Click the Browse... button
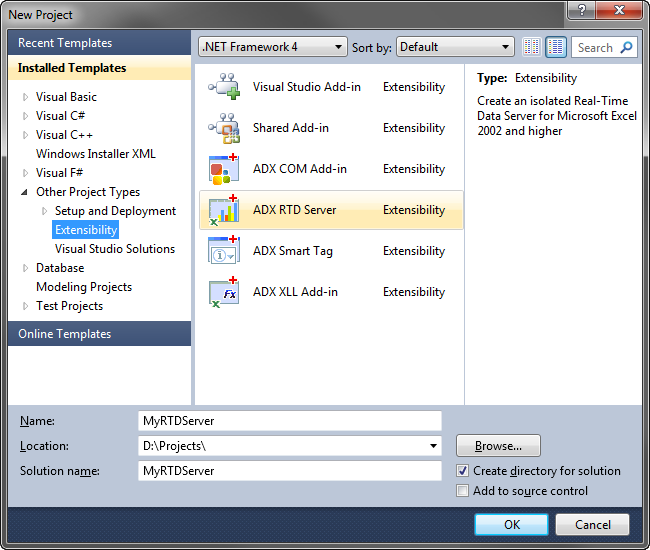This screenshot has width=650, height=550. 498,446
